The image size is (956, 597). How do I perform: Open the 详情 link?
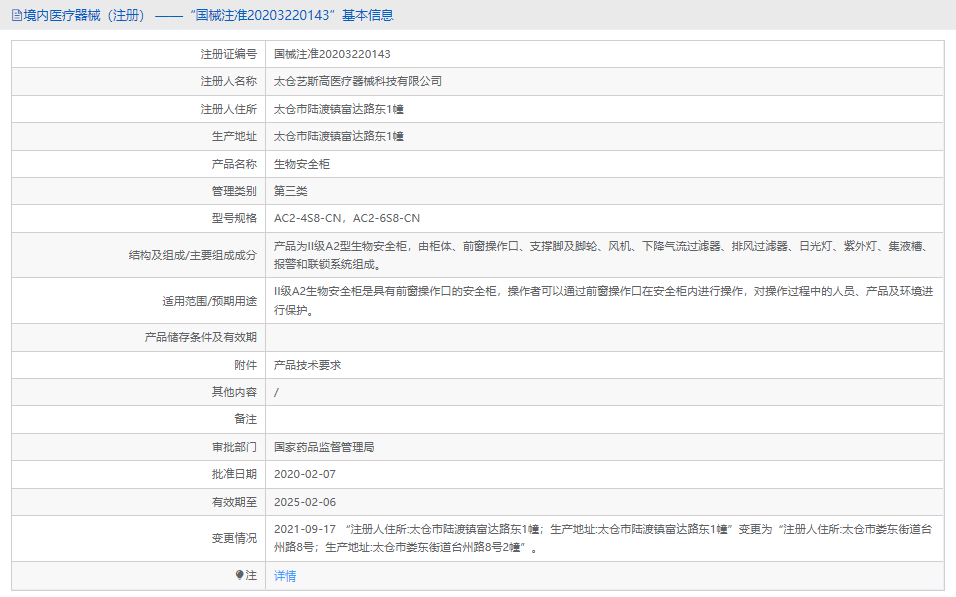tap(286, 577)
